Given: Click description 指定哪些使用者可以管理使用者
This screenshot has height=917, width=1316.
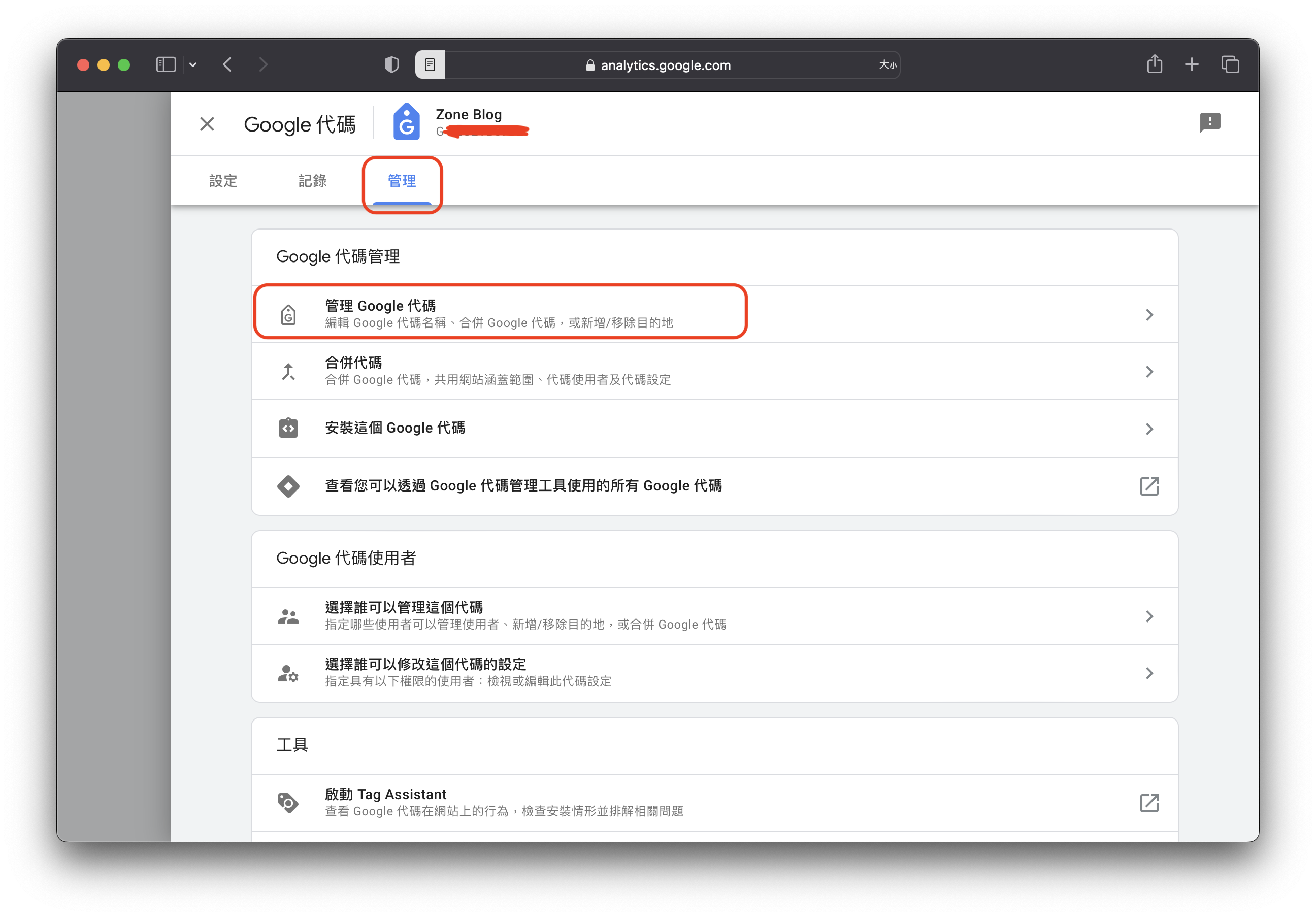Looking at the screenshot, I should 525,624.
